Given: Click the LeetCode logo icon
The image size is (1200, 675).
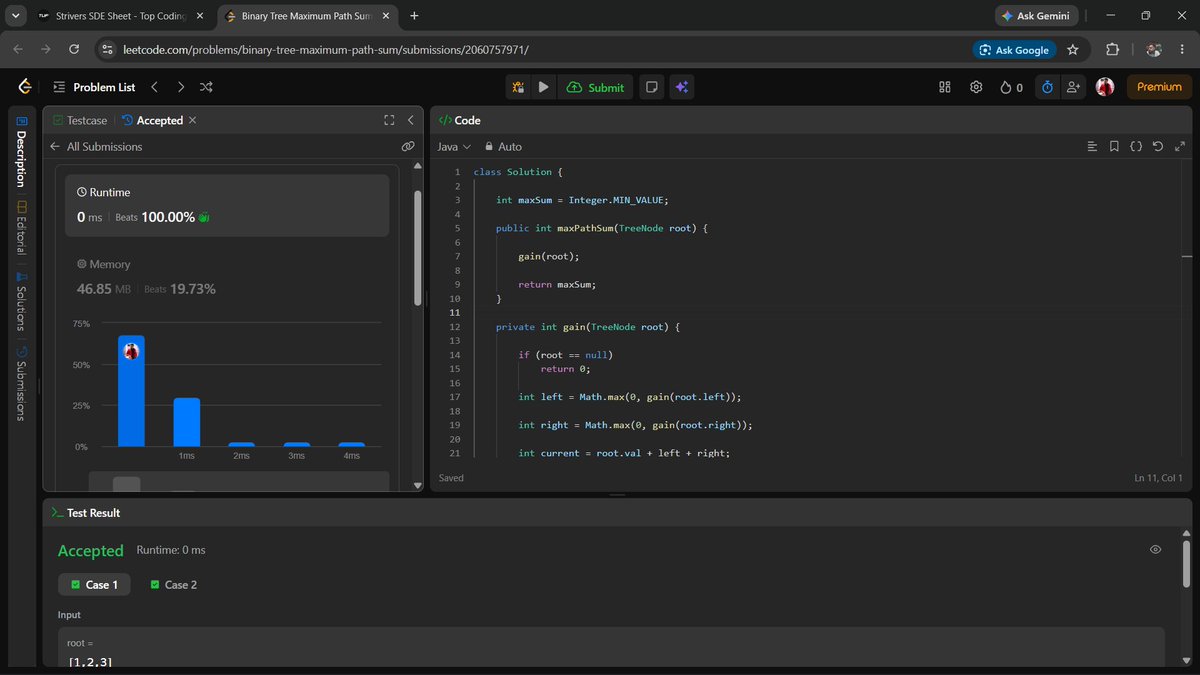Looking at the screenshot, I should click(24, 87).
